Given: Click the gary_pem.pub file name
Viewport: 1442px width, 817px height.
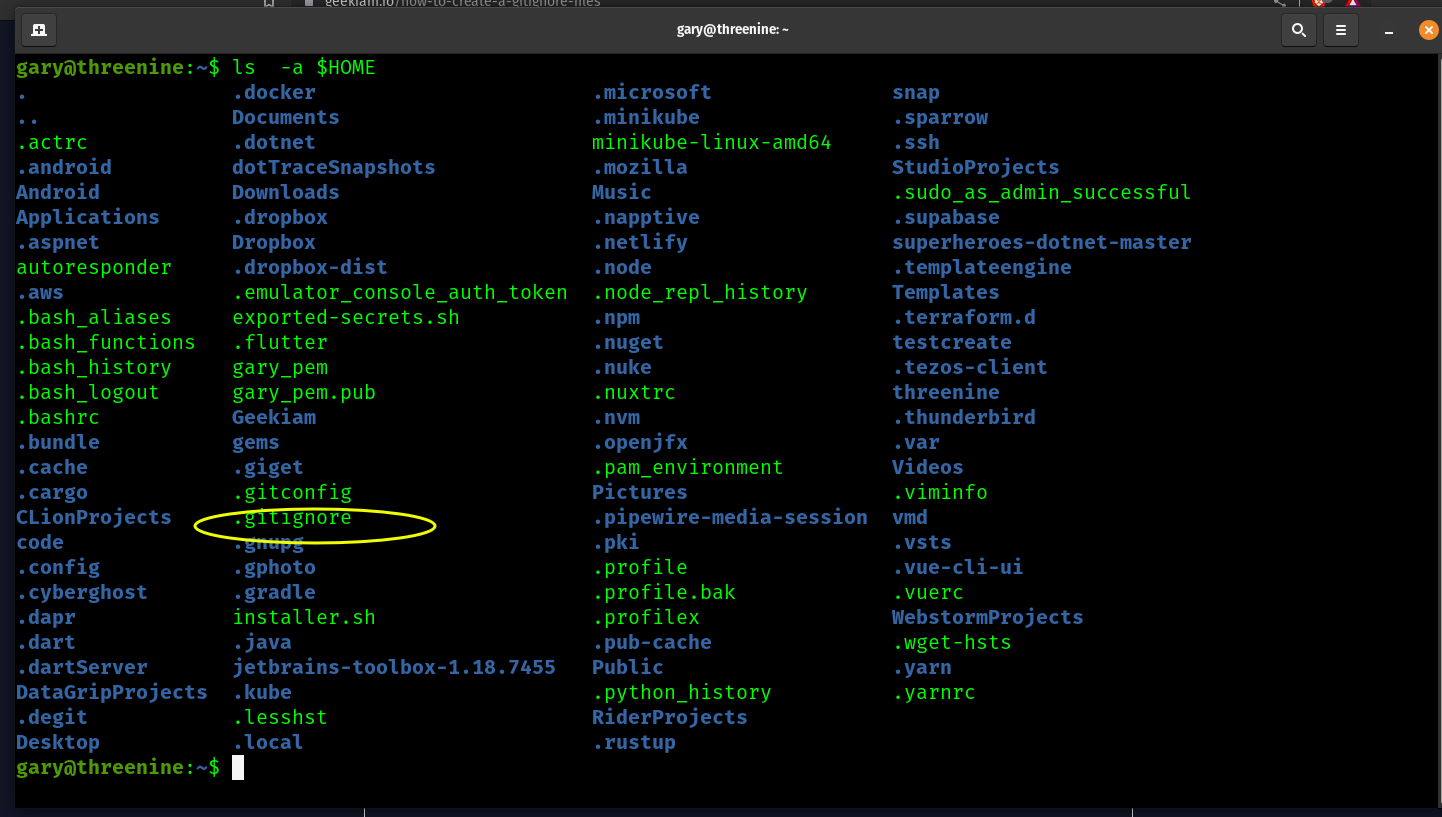Looking at the screenshot, I should 304,392.
